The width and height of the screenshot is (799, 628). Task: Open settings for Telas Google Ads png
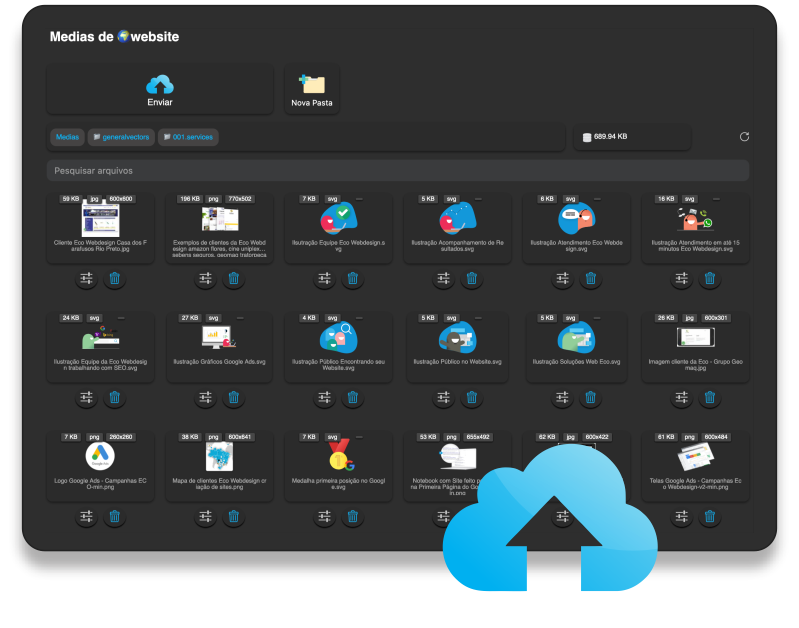[x=681, y=517]
